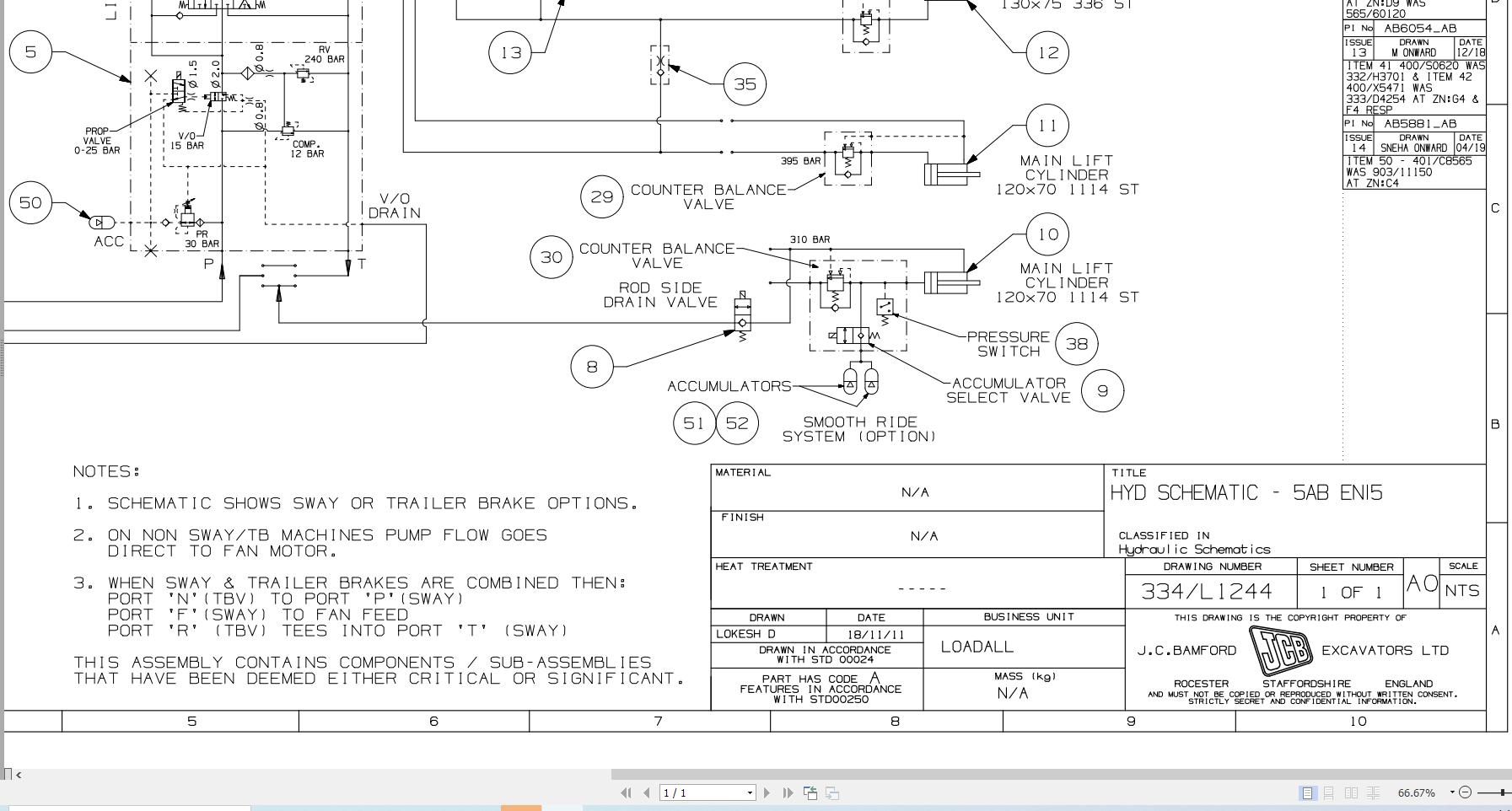Click item balloon 35
This screenshot has width=1512, height=811.
pos(745,83)
